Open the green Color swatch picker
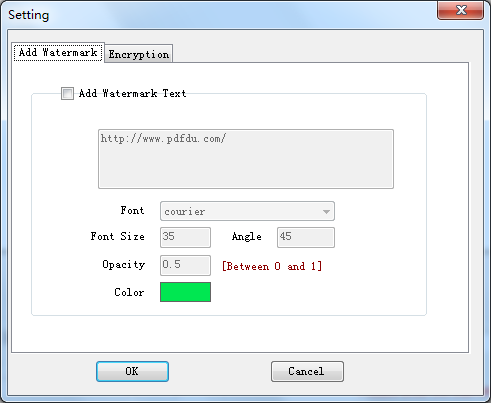This screenshot has height=404, width=491. [x=185, y=292]
